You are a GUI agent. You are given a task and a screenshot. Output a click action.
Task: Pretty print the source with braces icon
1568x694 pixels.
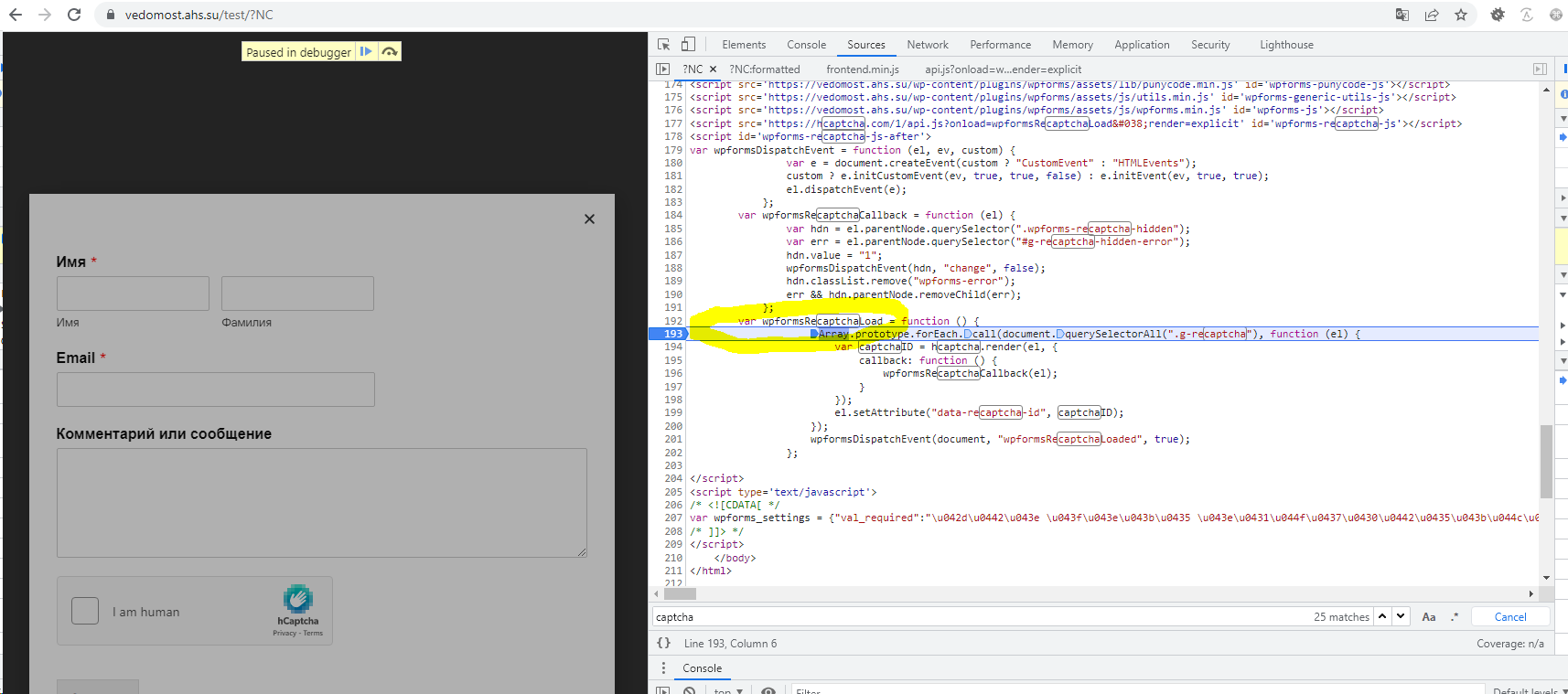click(x=664, y=644)
